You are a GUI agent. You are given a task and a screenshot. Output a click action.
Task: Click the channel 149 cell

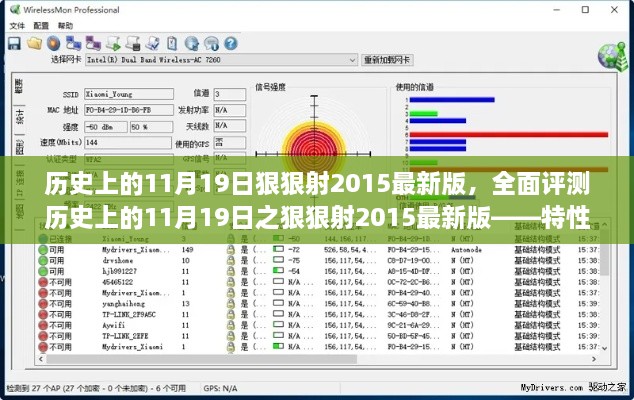[x=188, y=250]
